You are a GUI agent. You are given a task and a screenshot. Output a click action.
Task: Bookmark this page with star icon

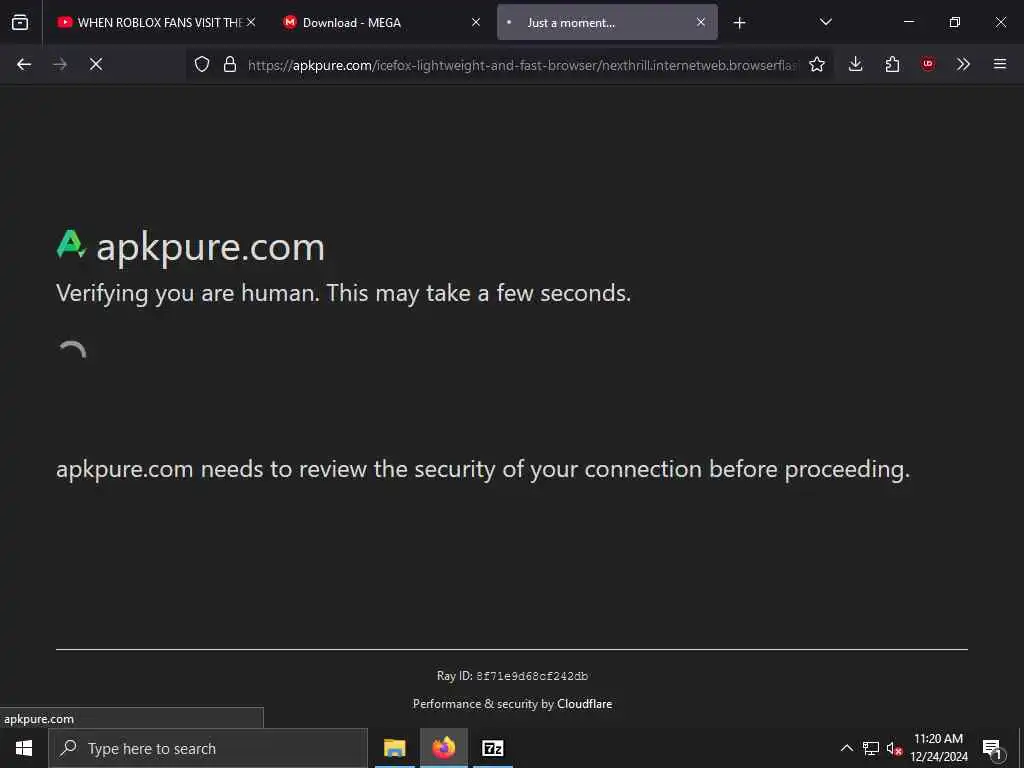click(817, 64)
